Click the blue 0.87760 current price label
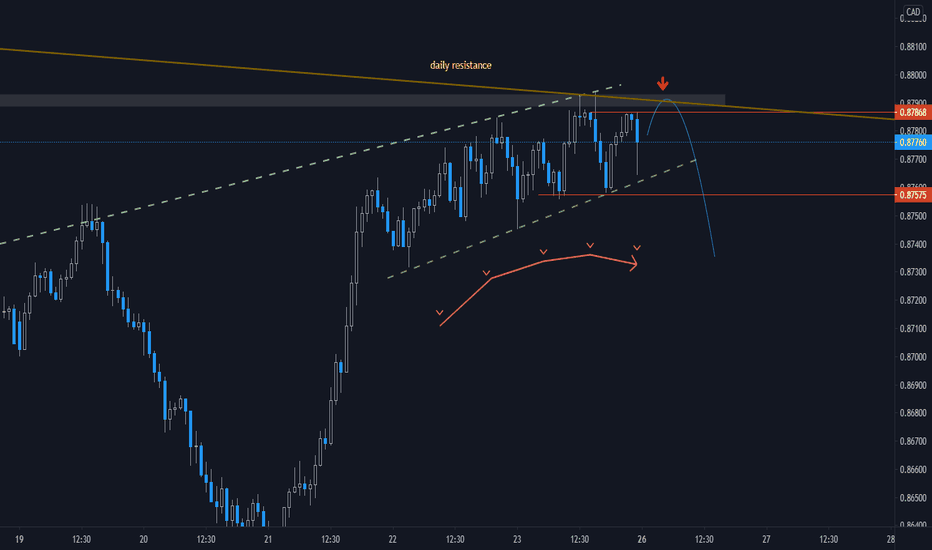This screenshot has width=932, height=550. point(912,142)
